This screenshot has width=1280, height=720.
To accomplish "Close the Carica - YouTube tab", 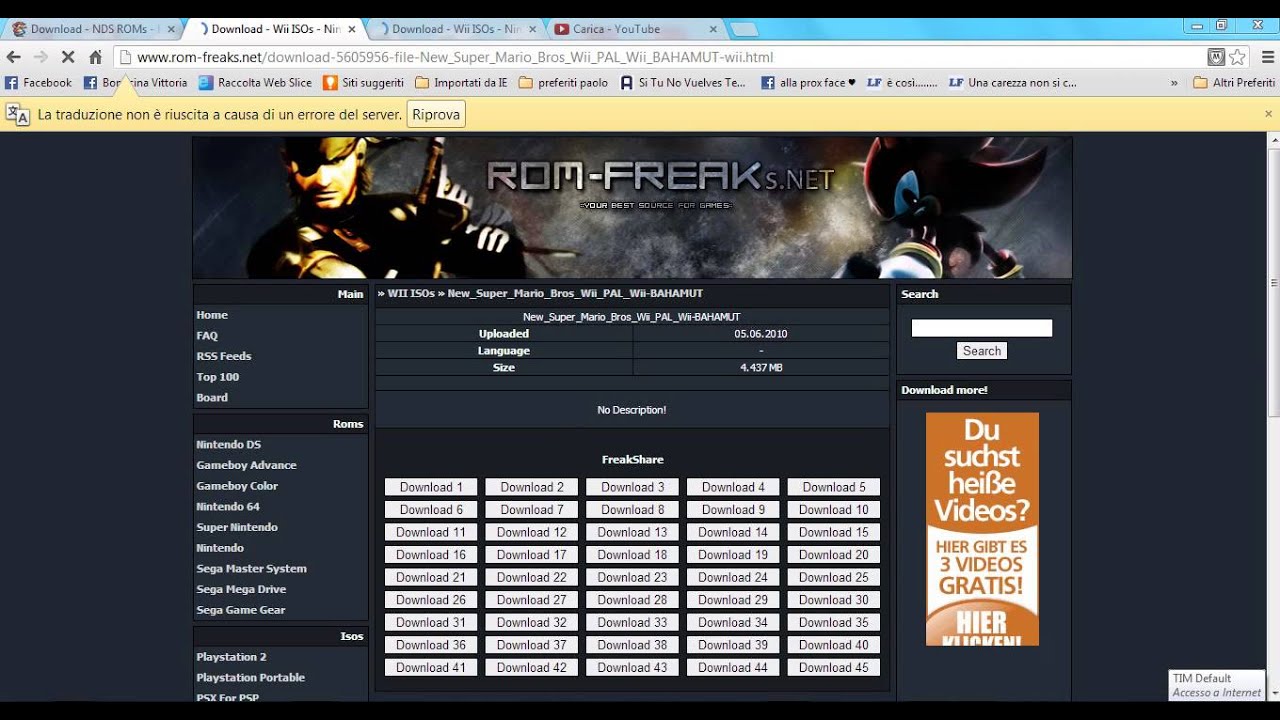I will point(713,29).
